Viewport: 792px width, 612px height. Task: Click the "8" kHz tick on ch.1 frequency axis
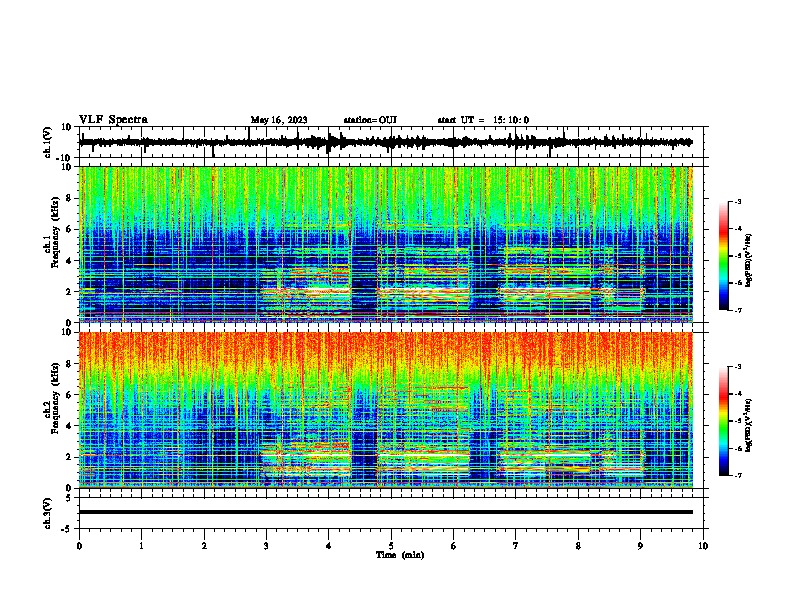coord(69,198)
